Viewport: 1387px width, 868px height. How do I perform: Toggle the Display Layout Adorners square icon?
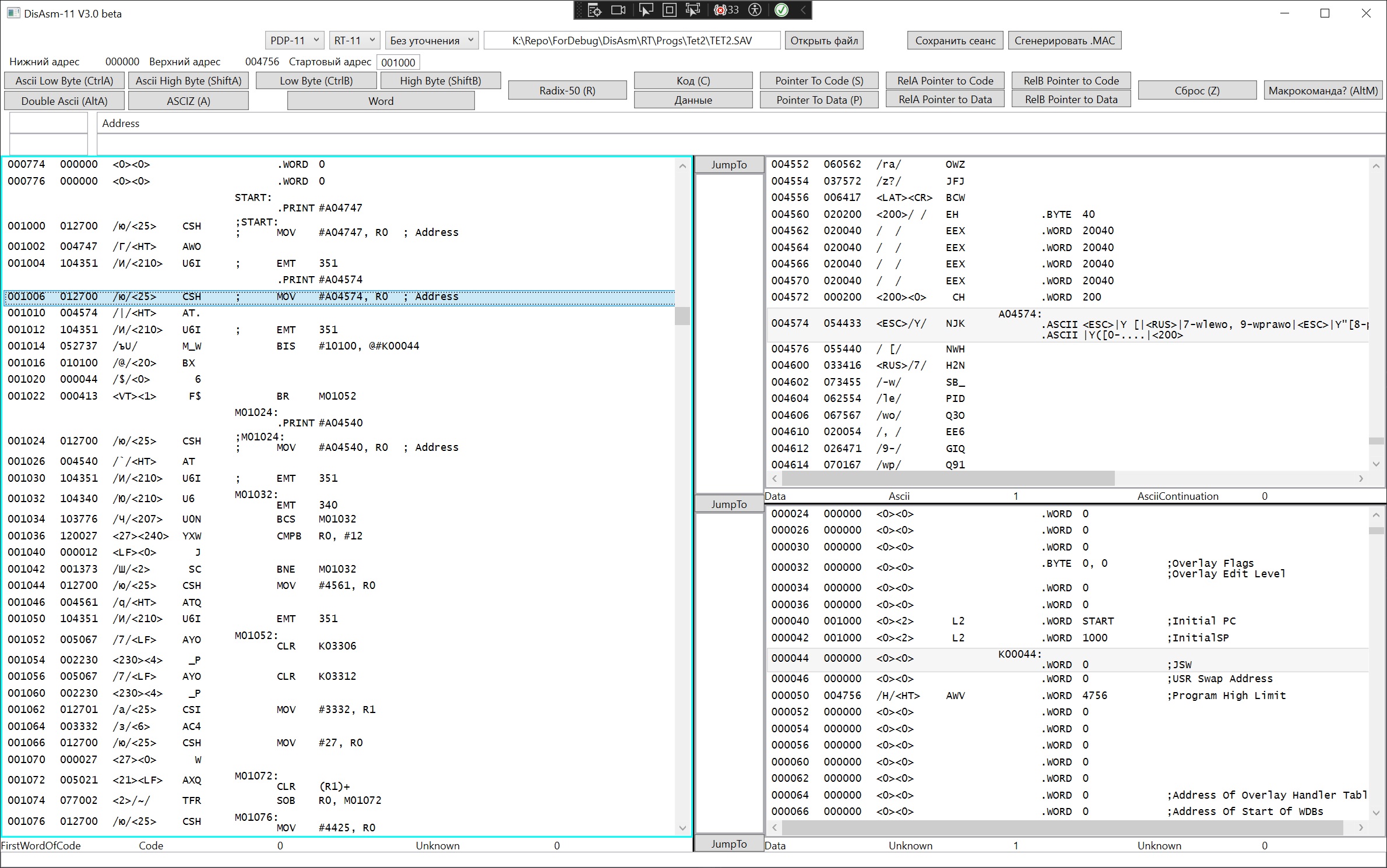click(670, 10)
